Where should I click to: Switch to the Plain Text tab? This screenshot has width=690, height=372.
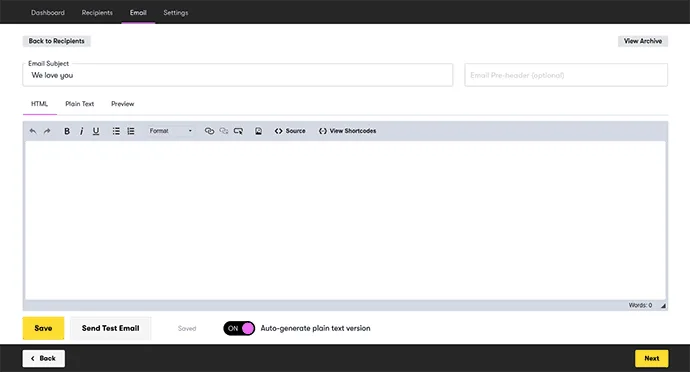[80, 104]
